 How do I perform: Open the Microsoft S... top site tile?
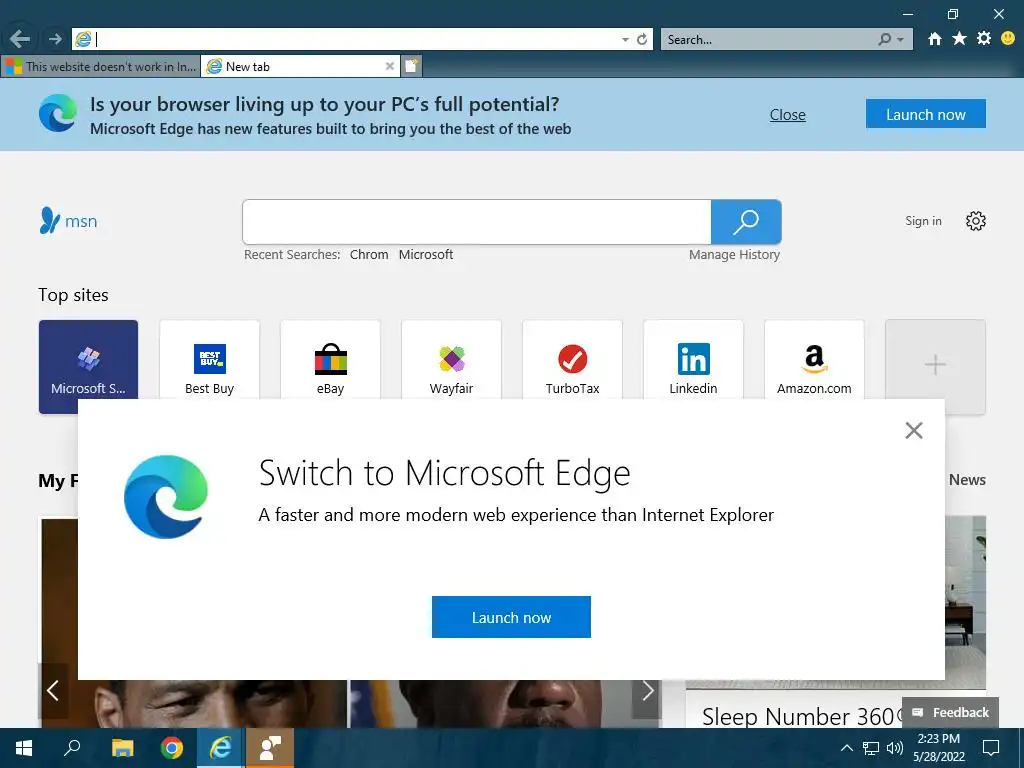(88, 366)
